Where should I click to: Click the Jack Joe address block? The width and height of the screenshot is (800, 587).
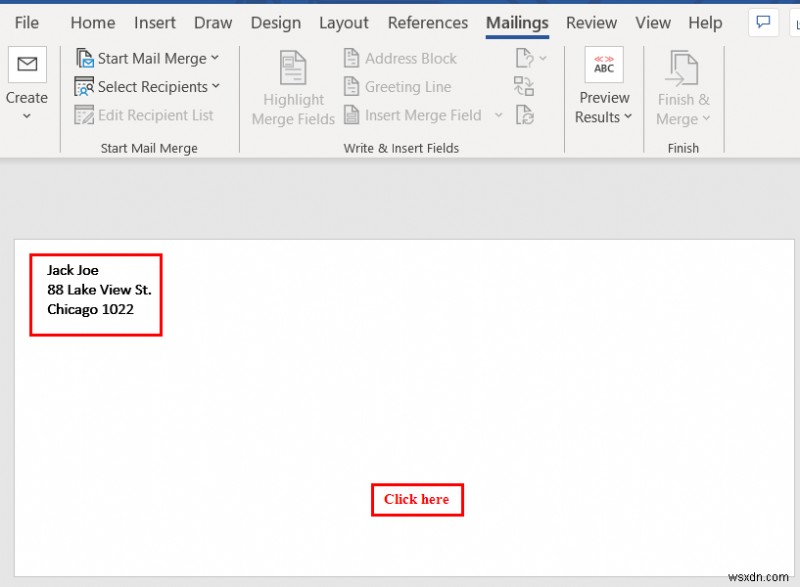point(96,295)
